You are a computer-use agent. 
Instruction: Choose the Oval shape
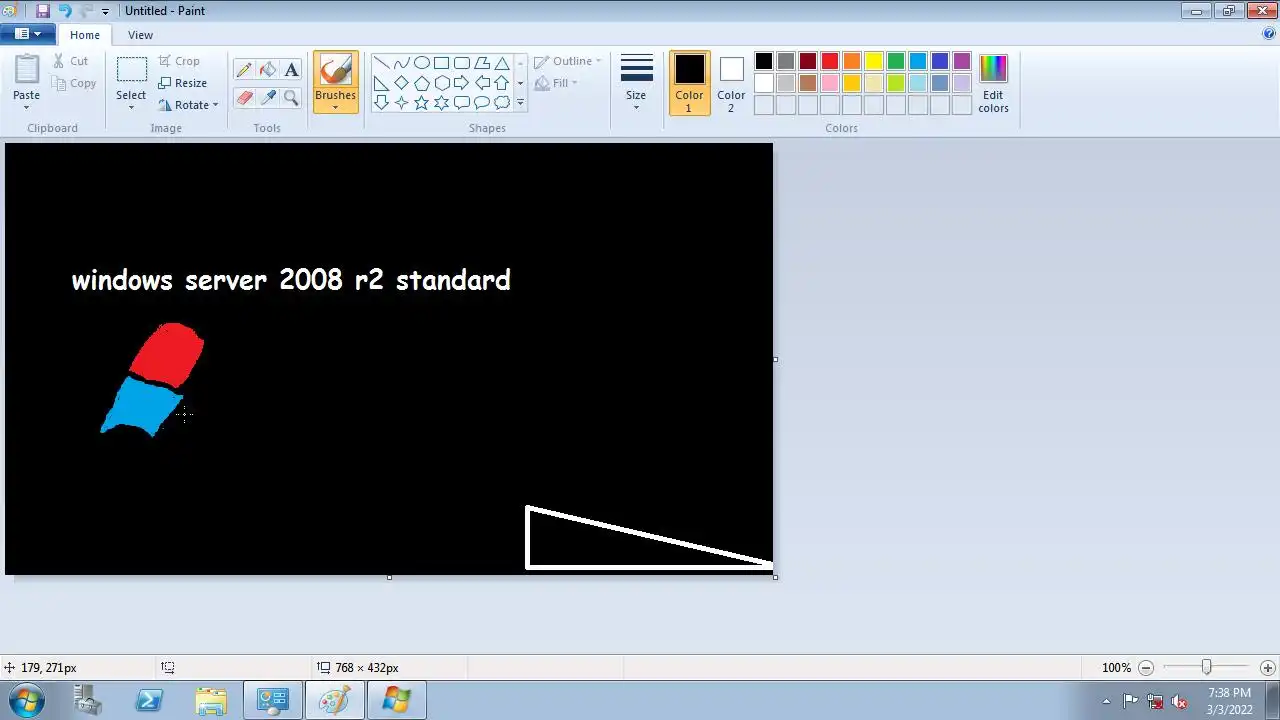tap(421, 63)
